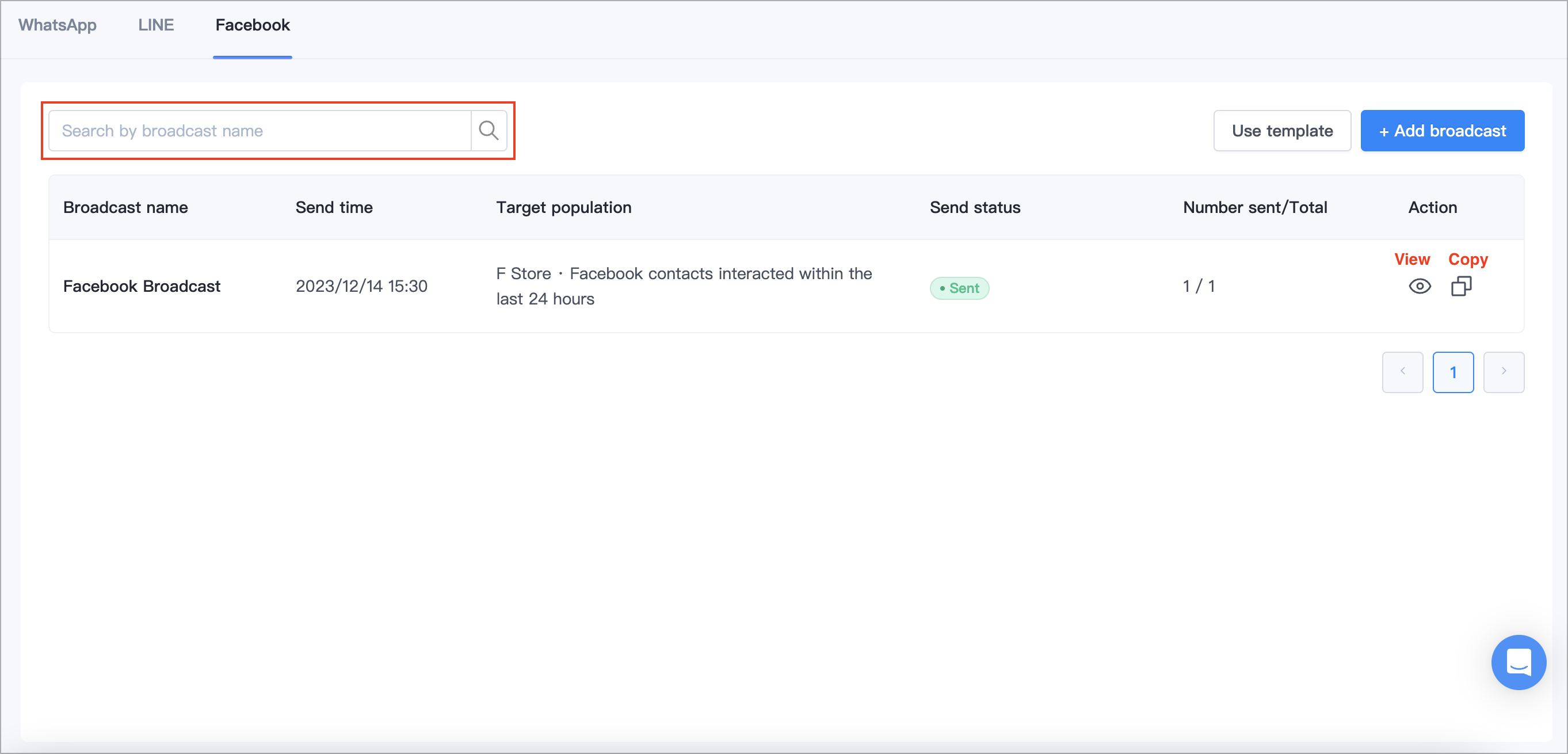Viewport: 1568px width, 754px height.
Task: Click the Action column header
Action: (x=1432, y=207)
